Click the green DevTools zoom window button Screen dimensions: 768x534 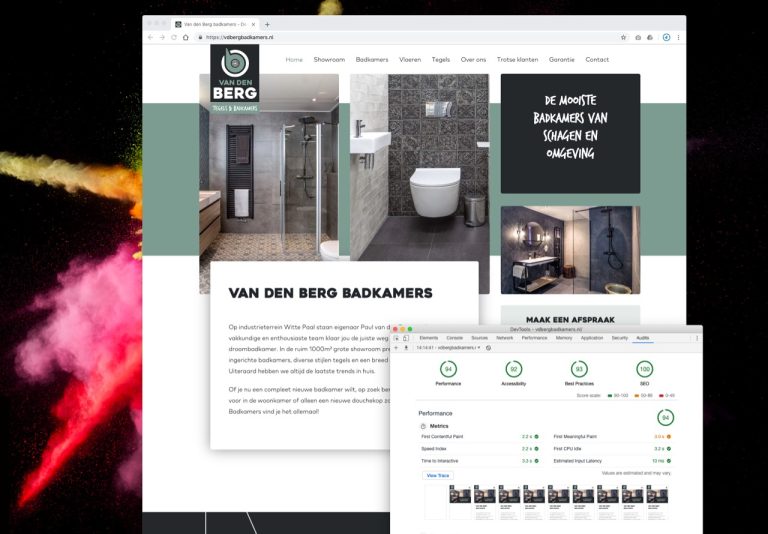410,329
